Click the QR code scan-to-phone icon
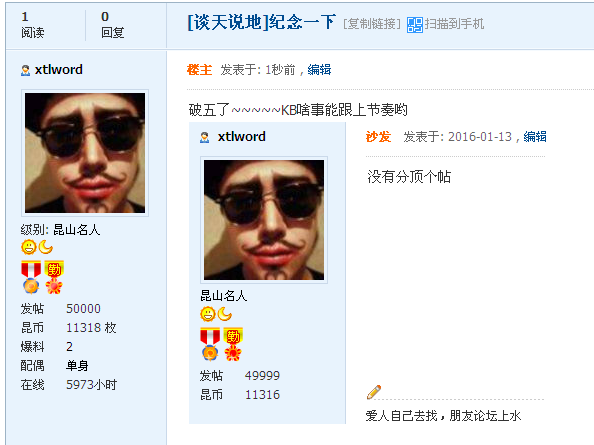This screenshot has width=594, height=445. 415,25
